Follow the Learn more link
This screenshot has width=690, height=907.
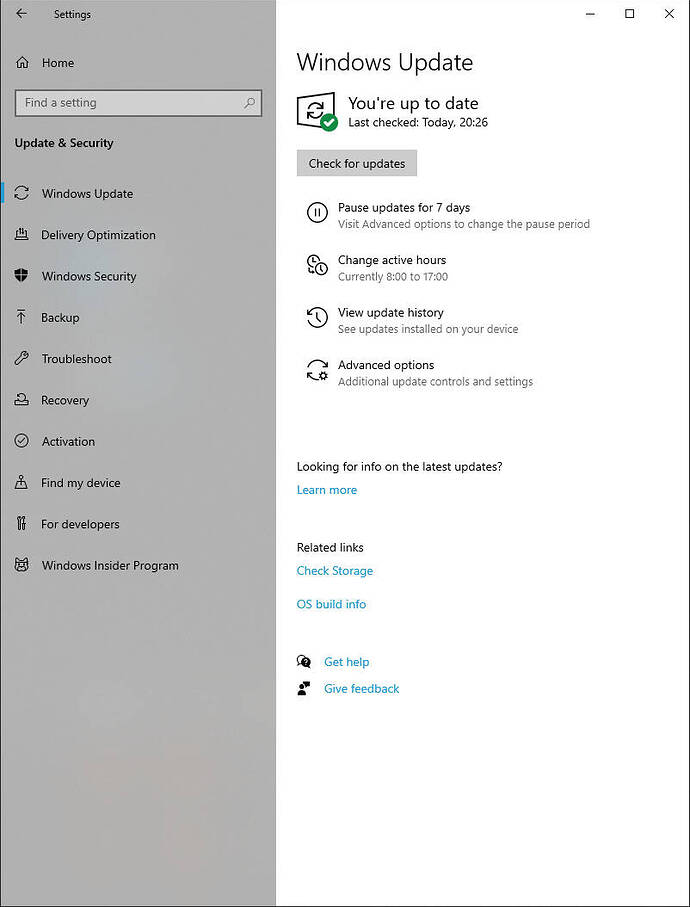[x=327, y=490]
